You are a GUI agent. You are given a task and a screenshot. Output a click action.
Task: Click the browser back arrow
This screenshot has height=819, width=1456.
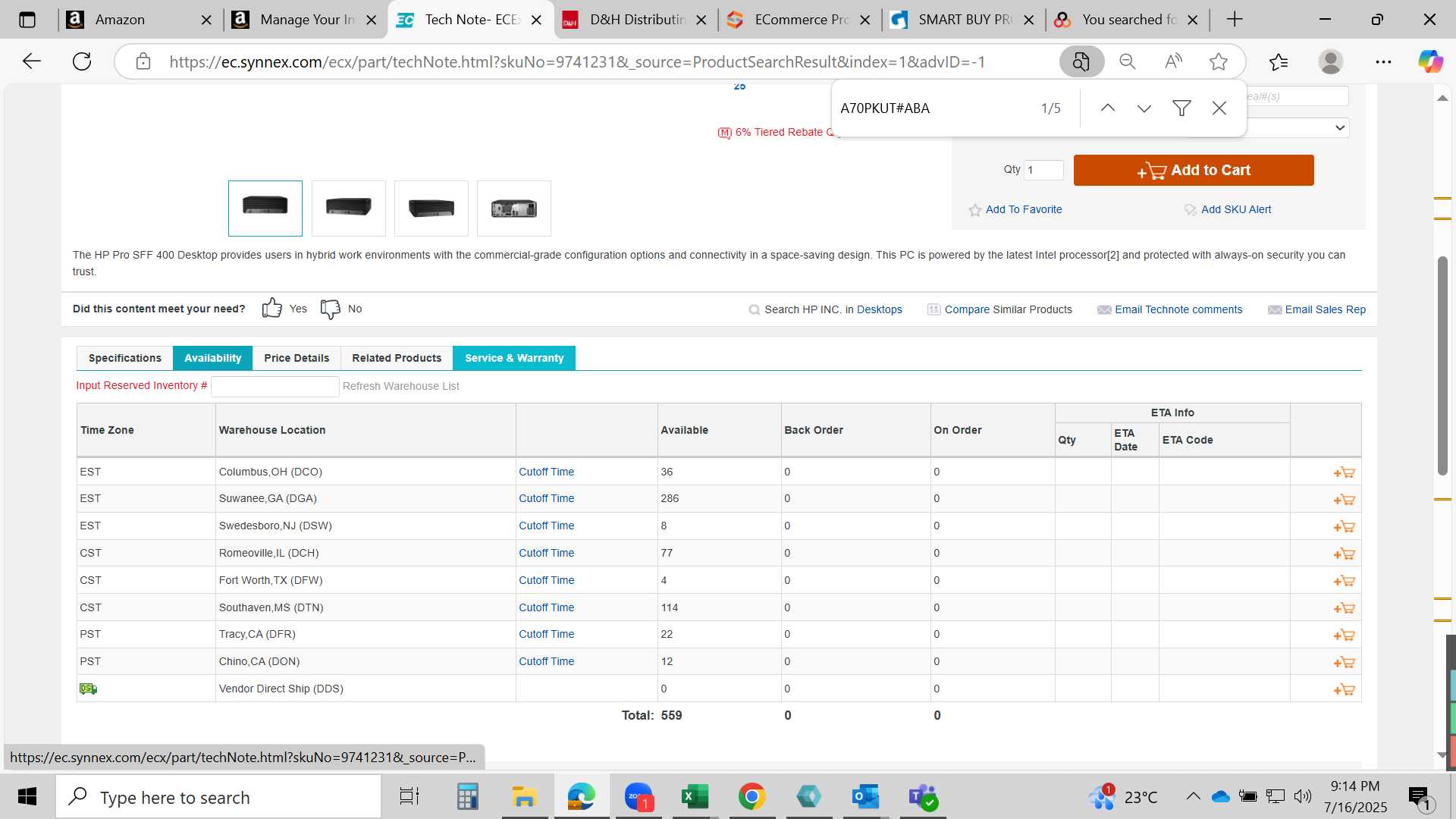click(x=31, y=61)
